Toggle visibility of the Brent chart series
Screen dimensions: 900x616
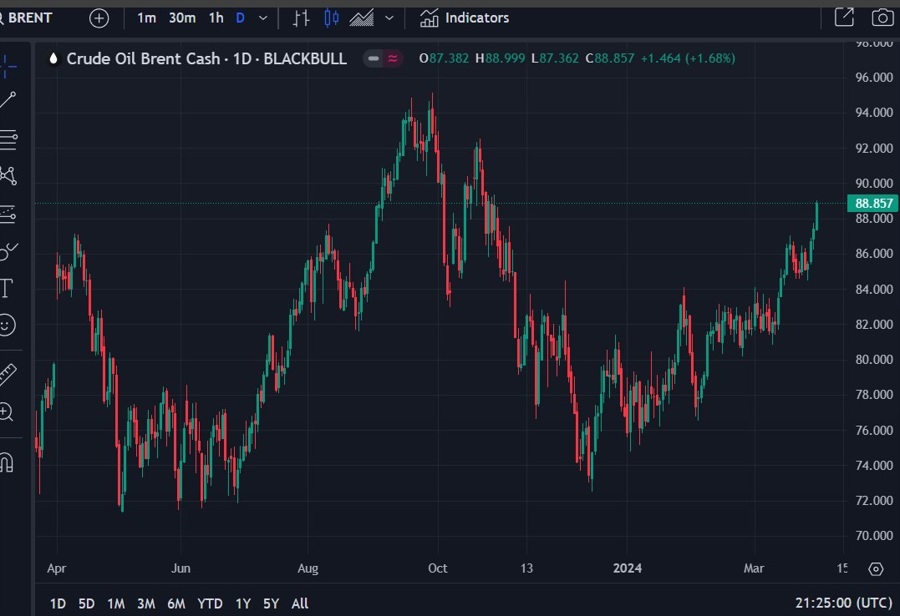click(x=372, y=58)
